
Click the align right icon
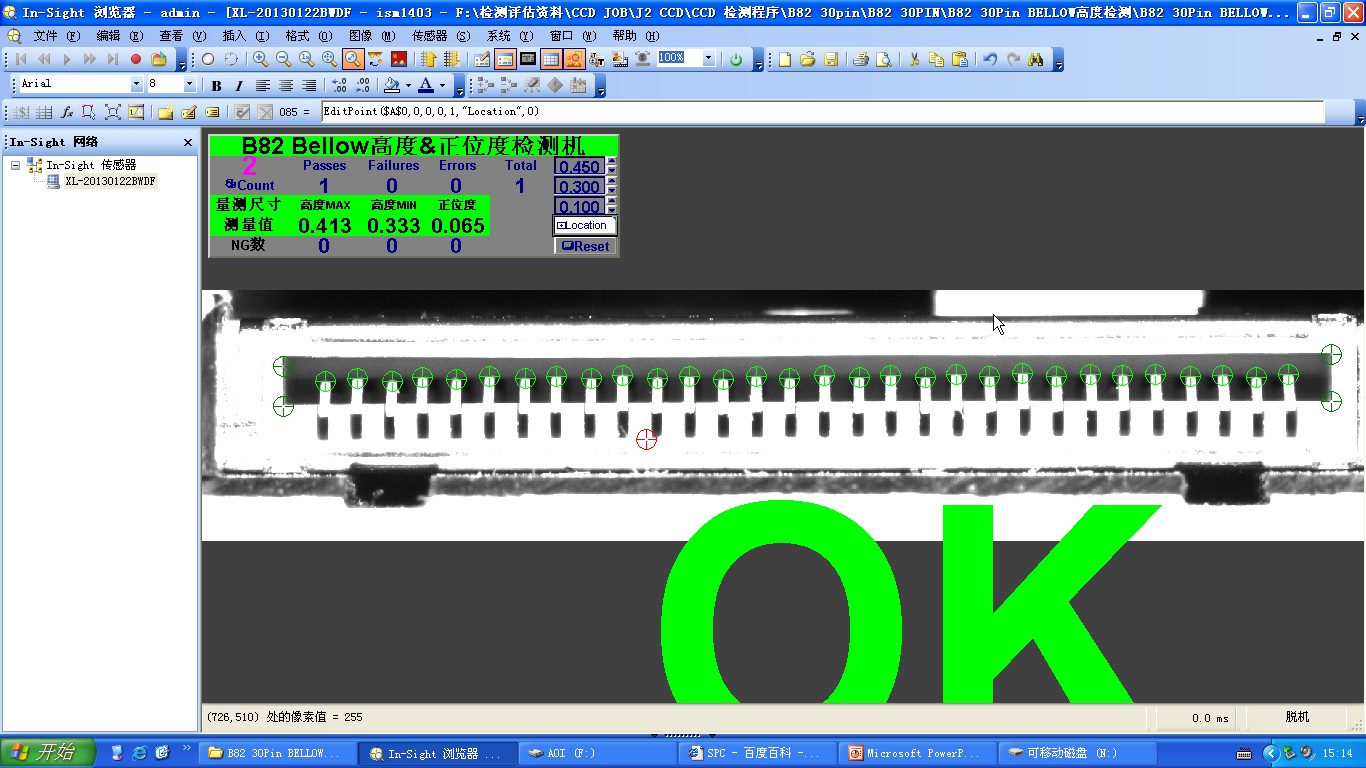308,85
